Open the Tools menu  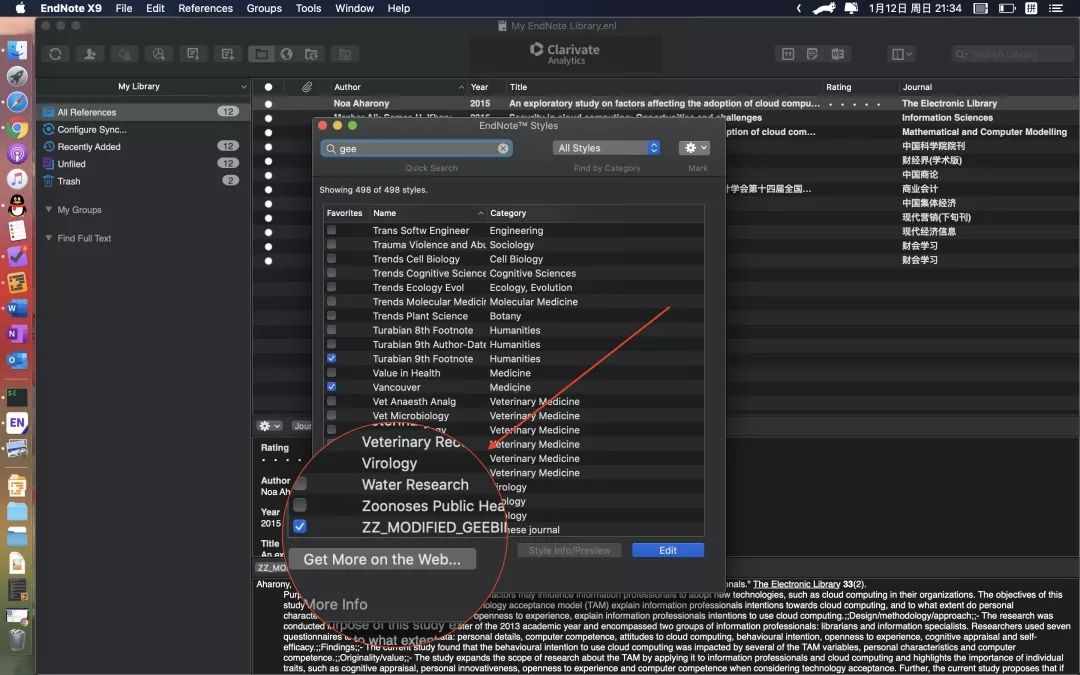point(308,8)
